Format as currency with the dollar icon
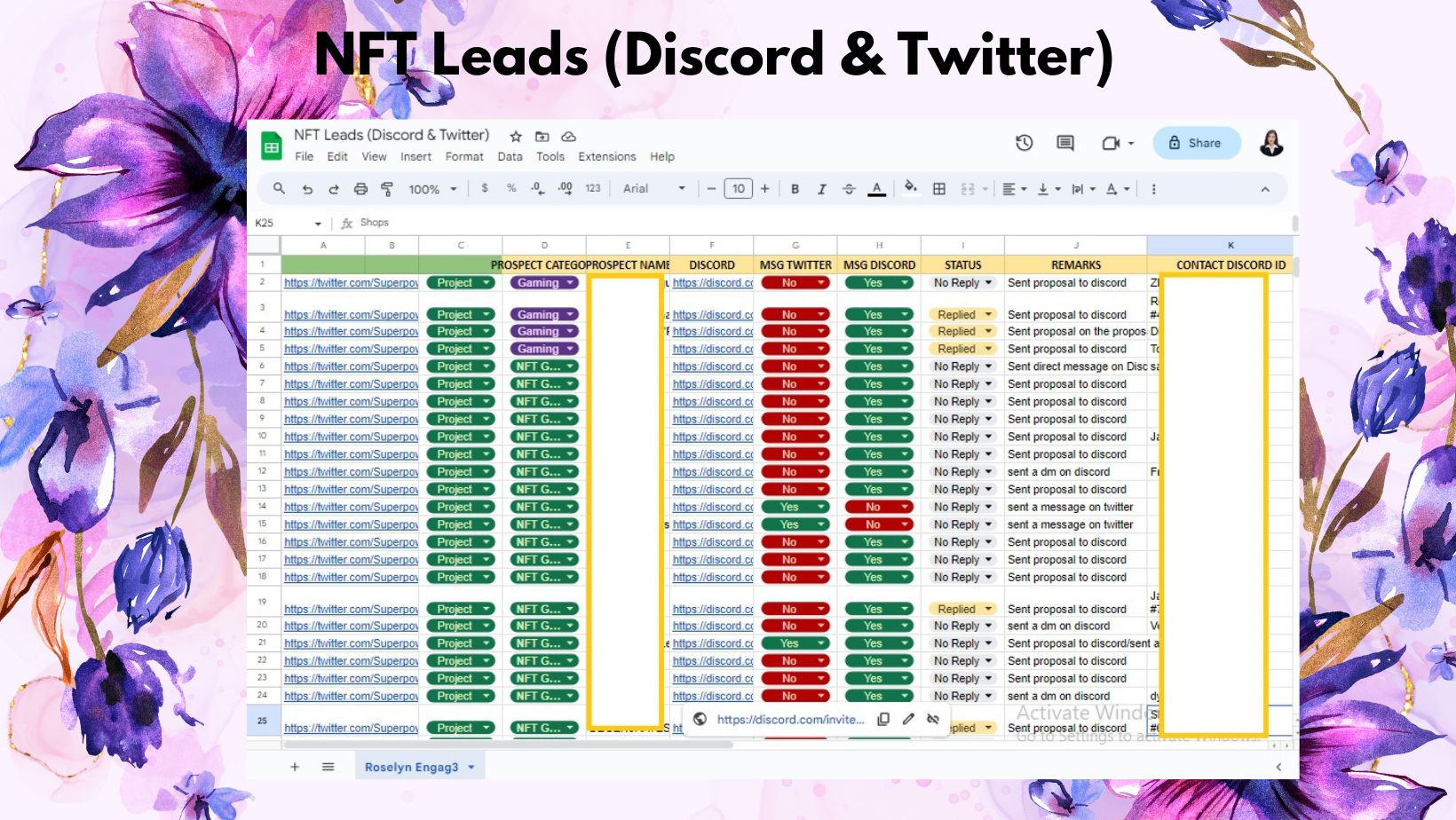 pos(485,188)
